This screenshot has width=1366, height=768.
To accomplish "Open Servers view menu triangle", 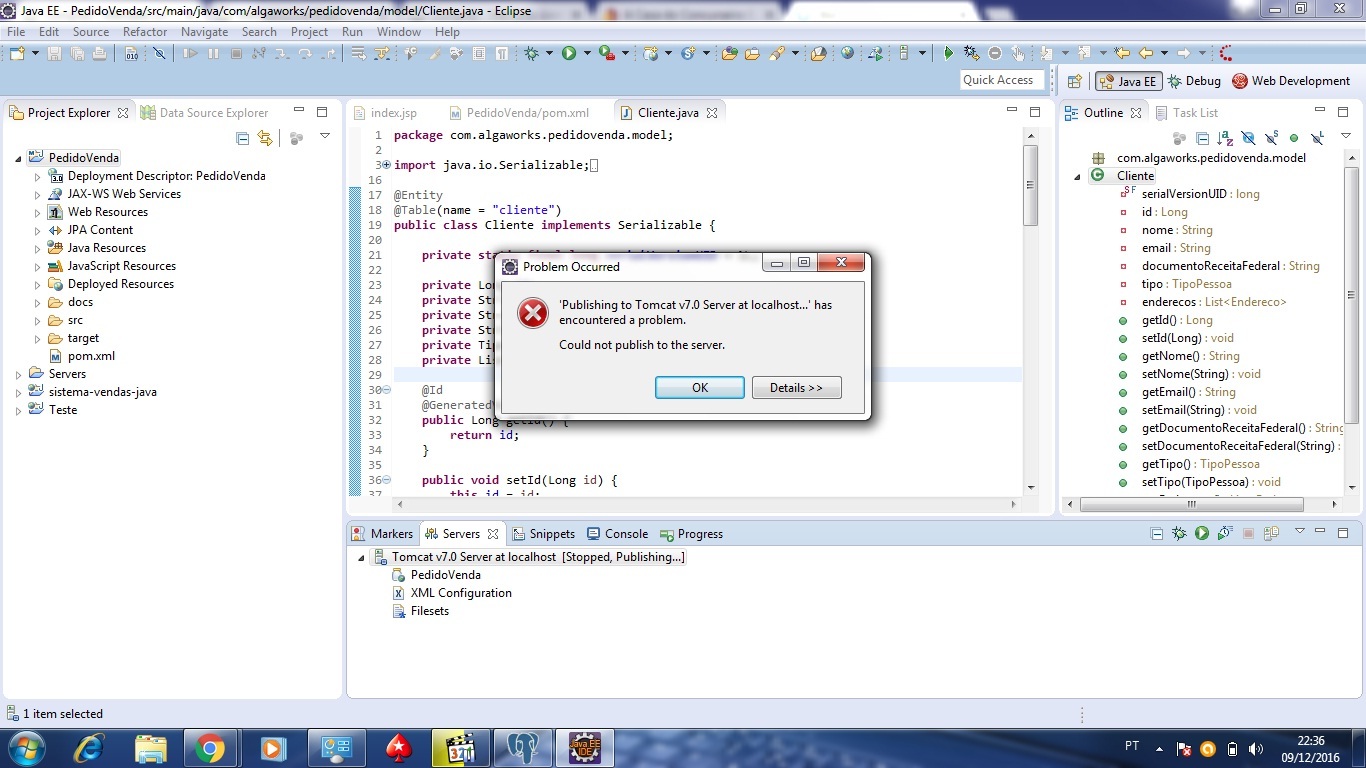I will pyautogui.click(x=1300, y=532).
